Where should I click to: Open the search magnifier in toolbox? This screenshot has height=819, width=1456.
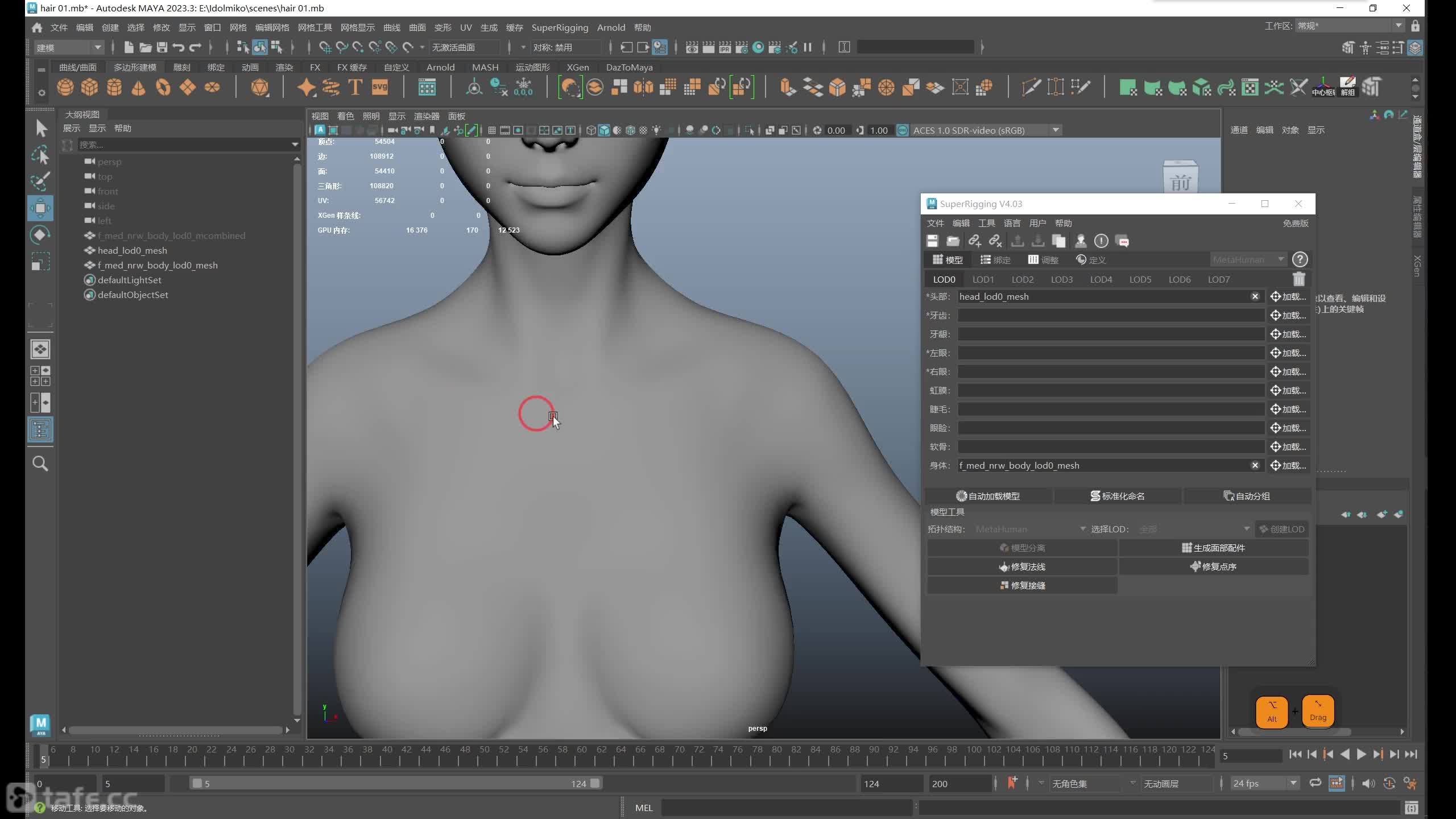pos(40,464)
